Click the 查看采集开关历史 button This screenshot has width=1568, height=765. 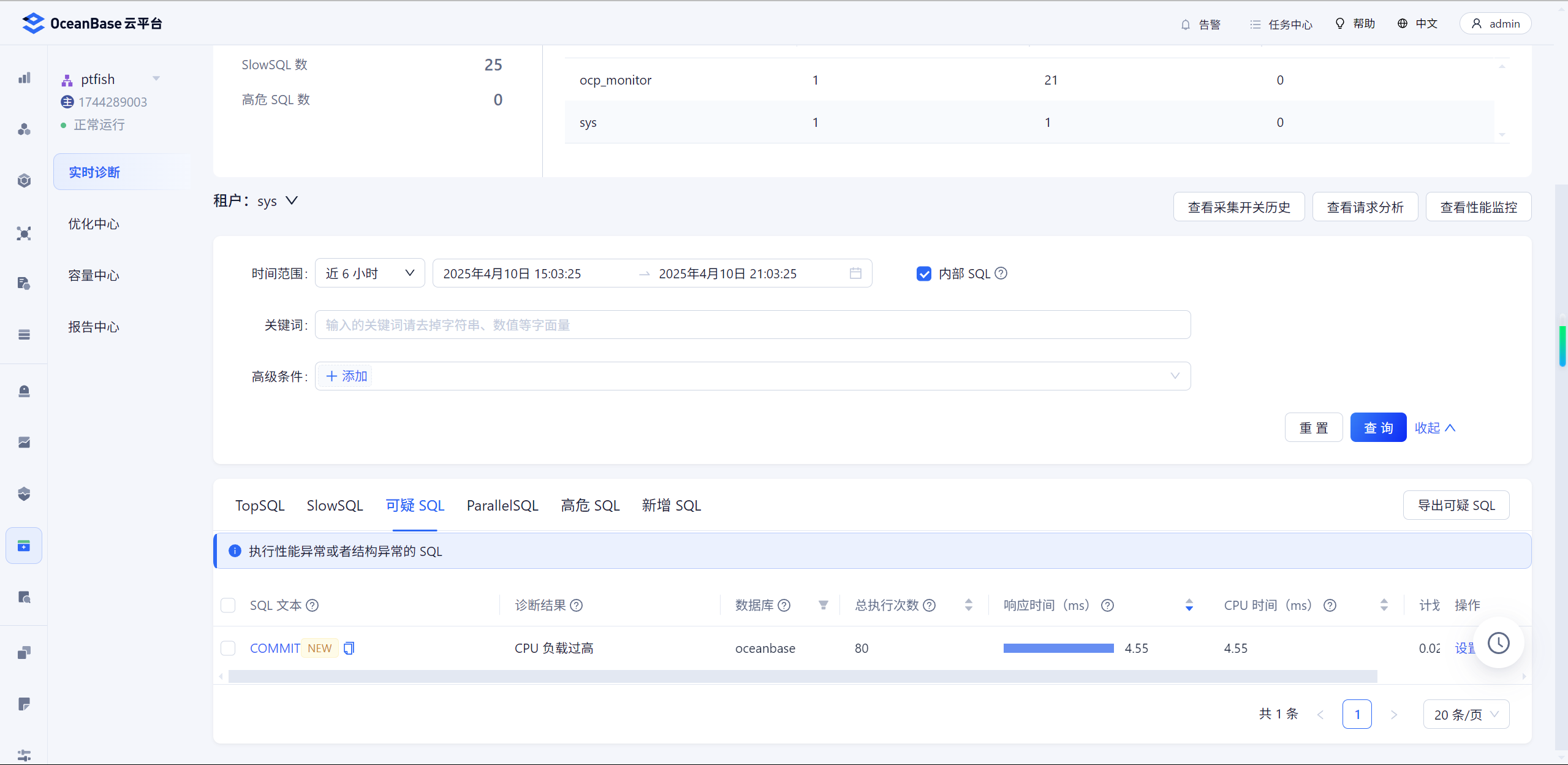pos(1239,207)
